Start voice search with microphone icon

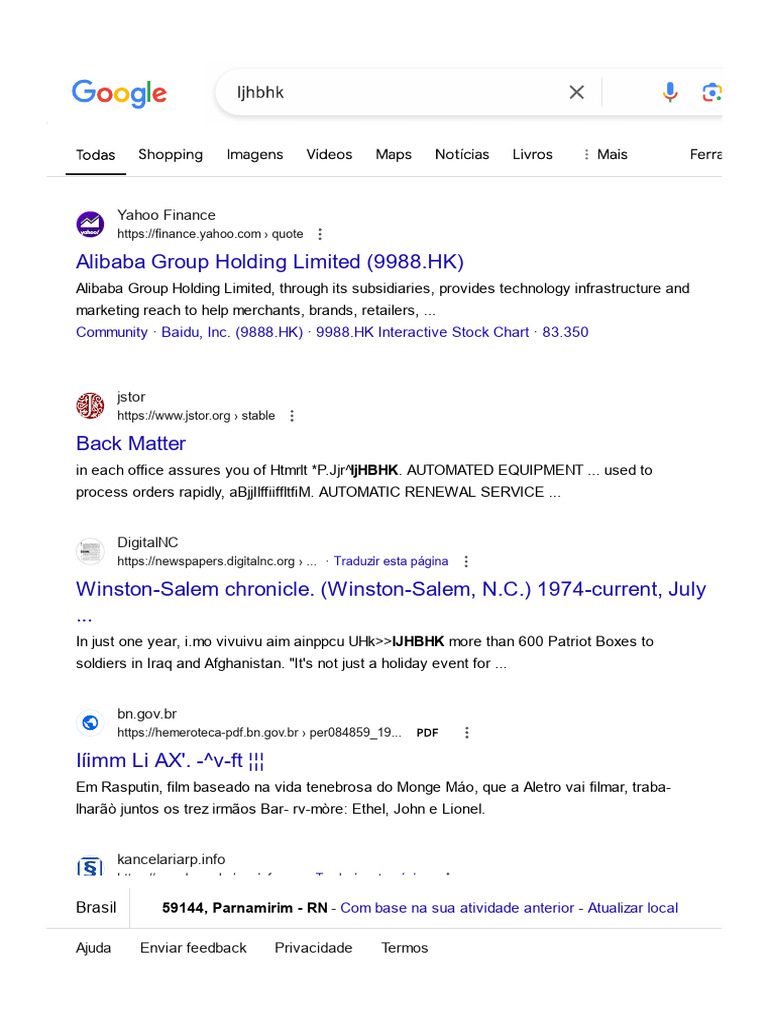[x=669, y=92]
